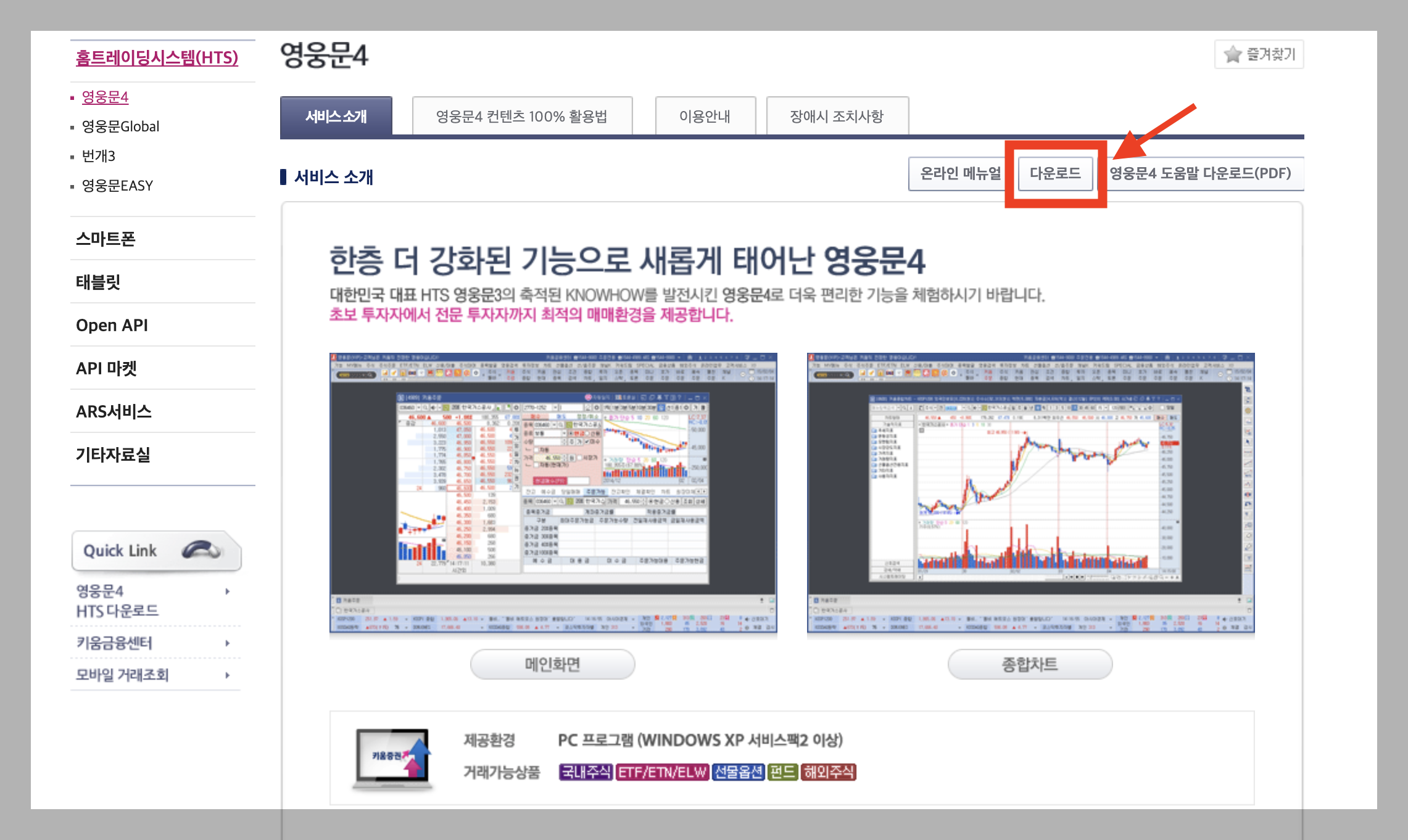Click the 다운로드 button
This screenshot has height=840, width=1408.
[x=1055, y=173]
